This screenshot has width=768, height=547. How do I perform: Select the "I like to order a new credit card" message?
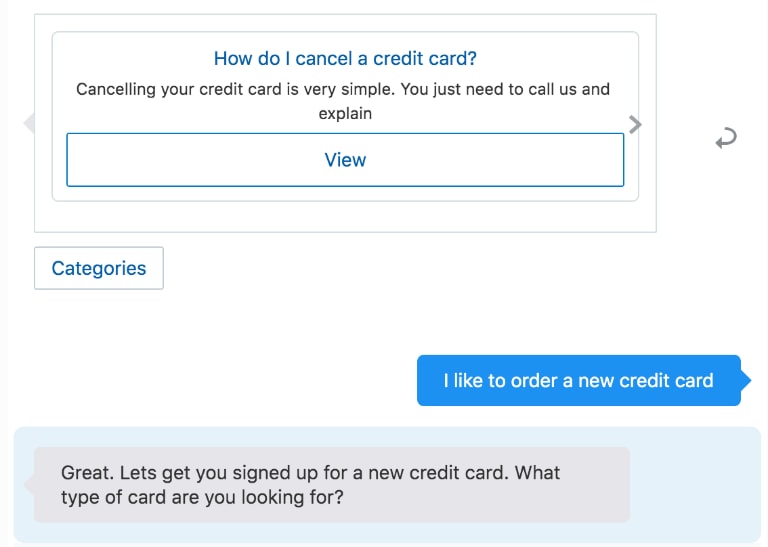578,381
